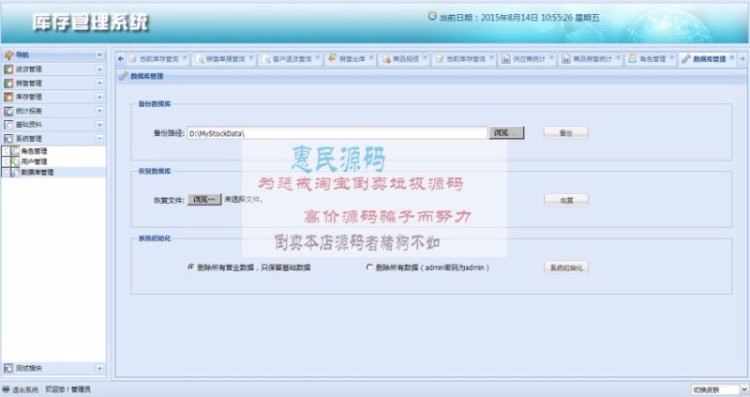This screenshot has width=750, height=397.
Task: Close the 商品销售统计 tab
Action: click(618, 58)
